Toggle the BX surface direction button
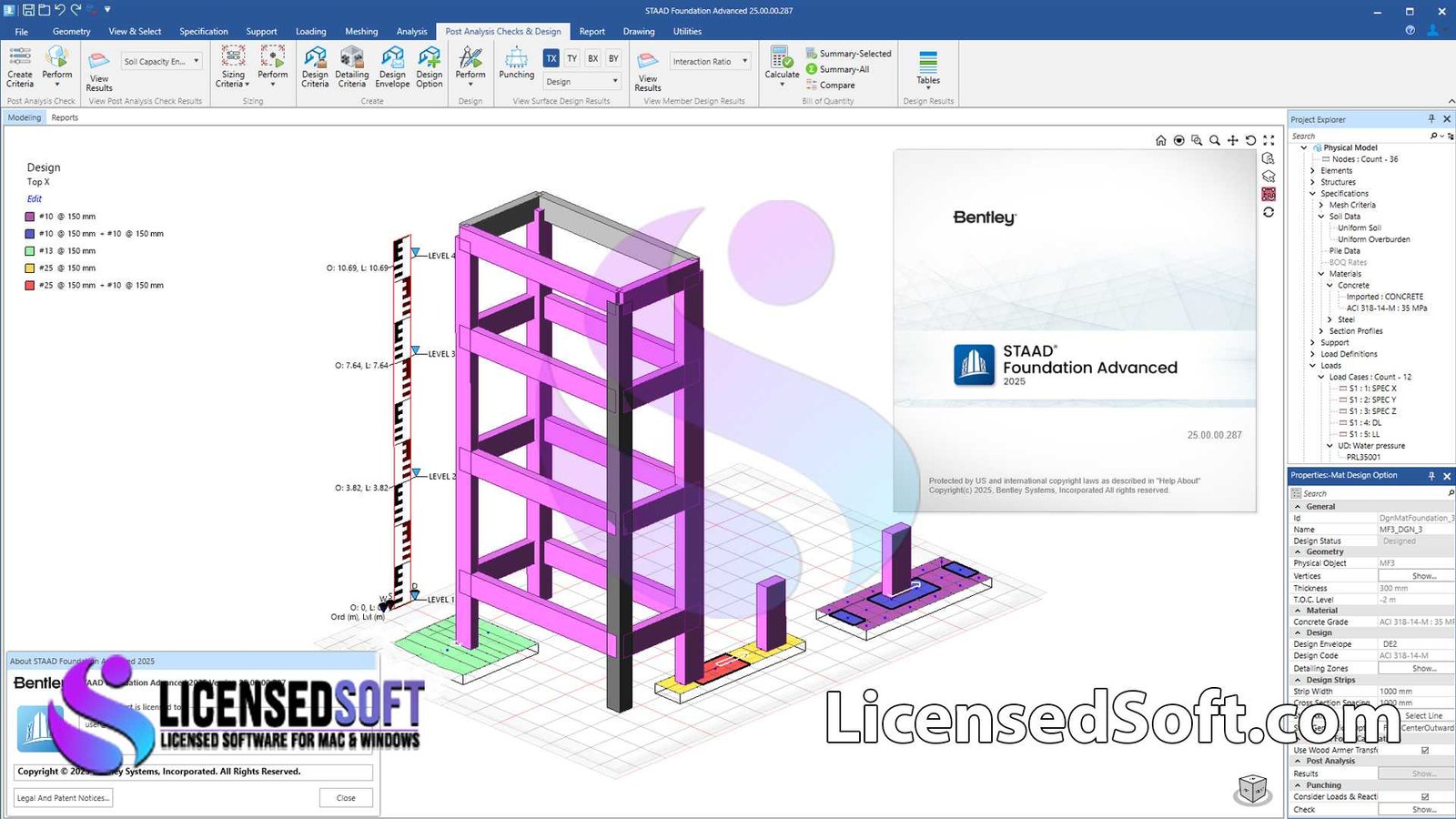Screen dimensions: 1456x819 593,58
